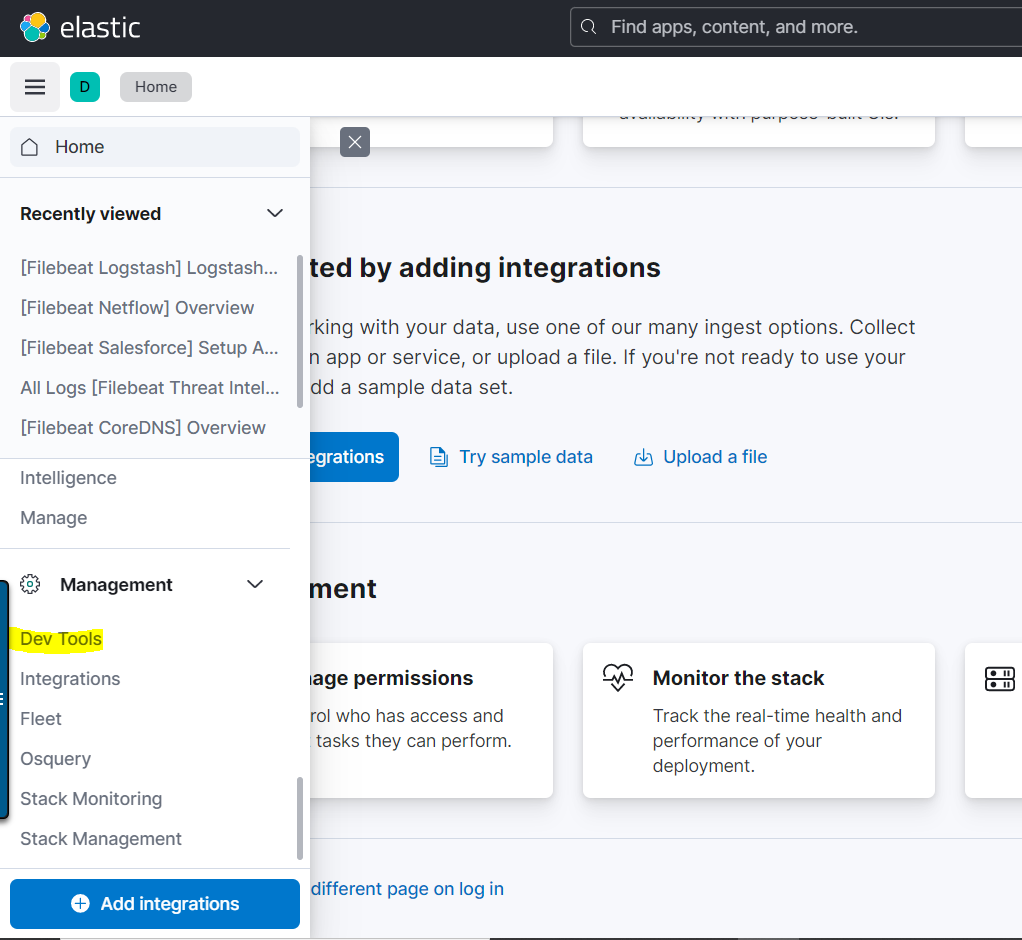Dismiss the banner with the X button
The height and width of the screenshot is (940, 1022).
(x=354, y=142)
